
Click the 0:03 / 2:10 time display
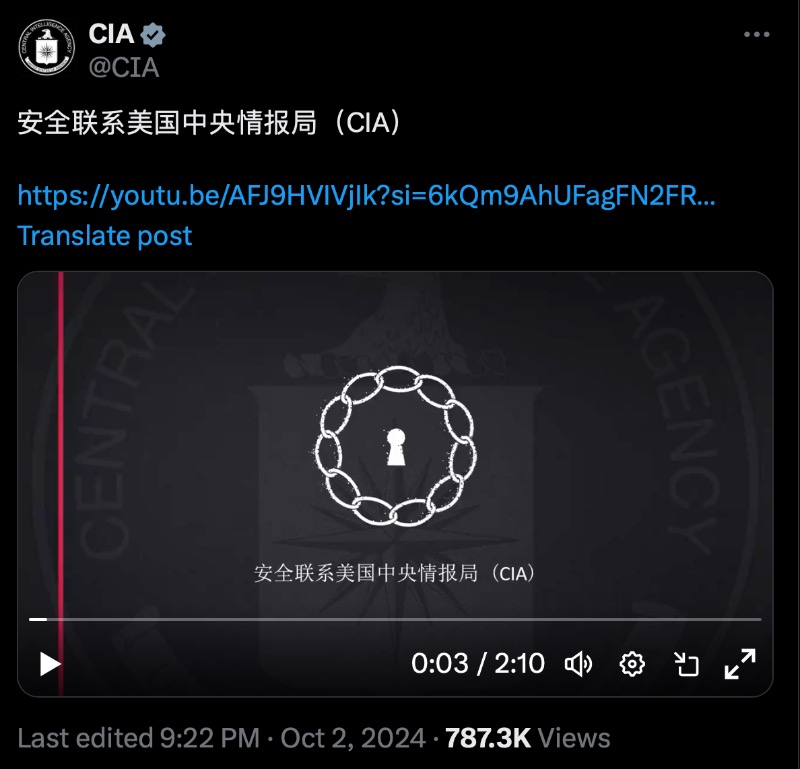point(478,663)
